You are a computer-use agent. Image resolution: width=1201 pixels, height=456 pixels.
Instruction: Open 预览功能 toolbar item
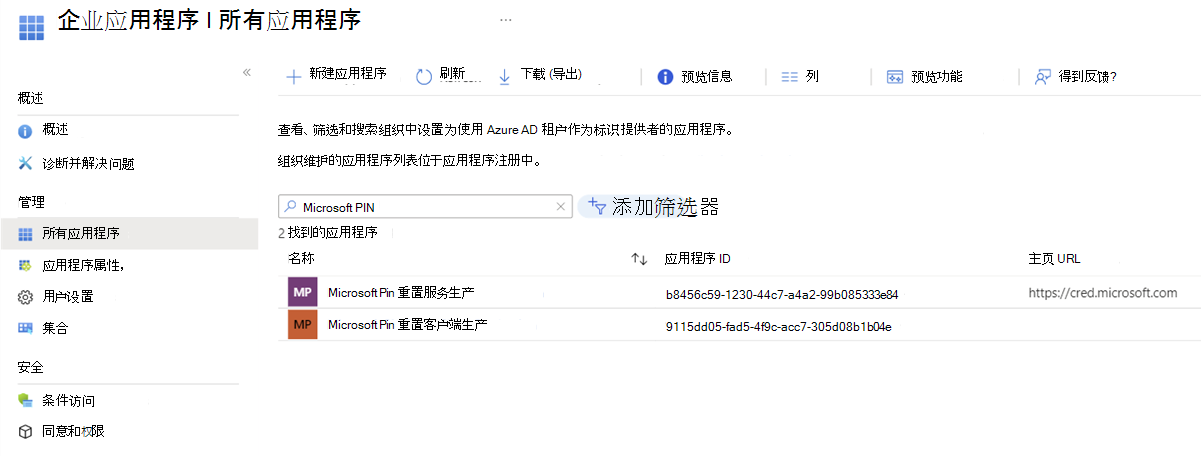click(x=937, y=76)
